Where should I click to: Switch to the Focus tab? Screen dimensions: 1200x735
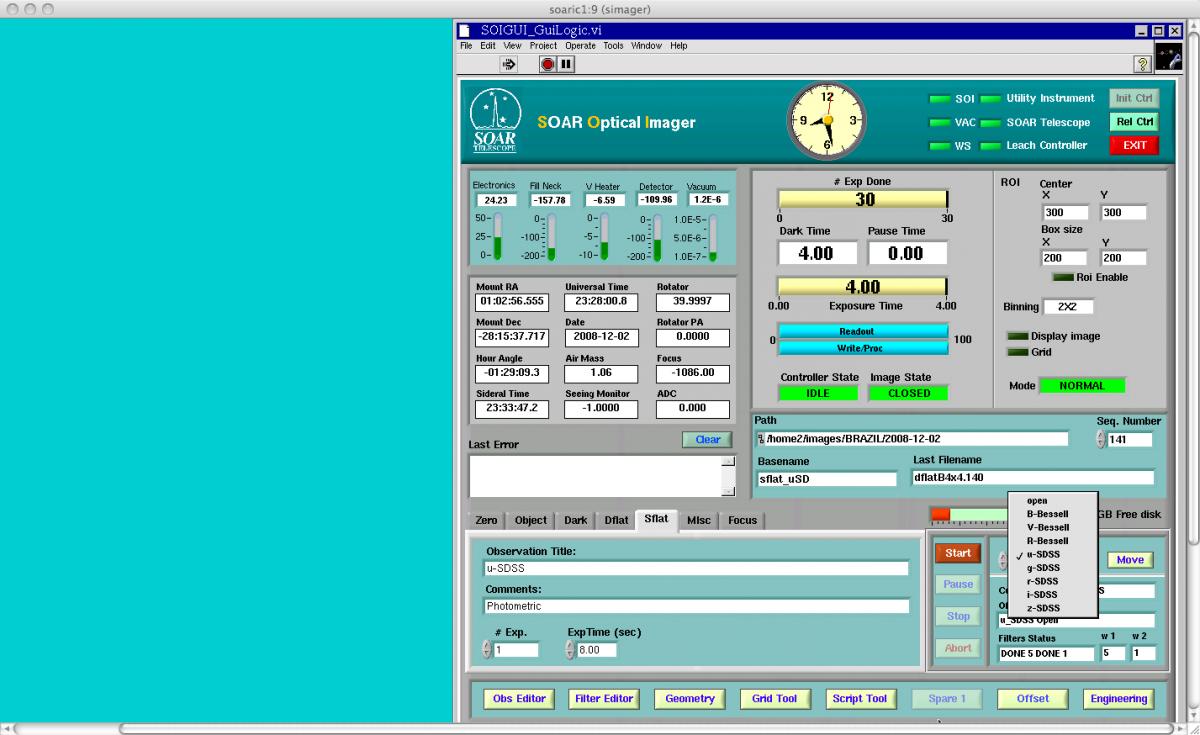click(742, 520)
